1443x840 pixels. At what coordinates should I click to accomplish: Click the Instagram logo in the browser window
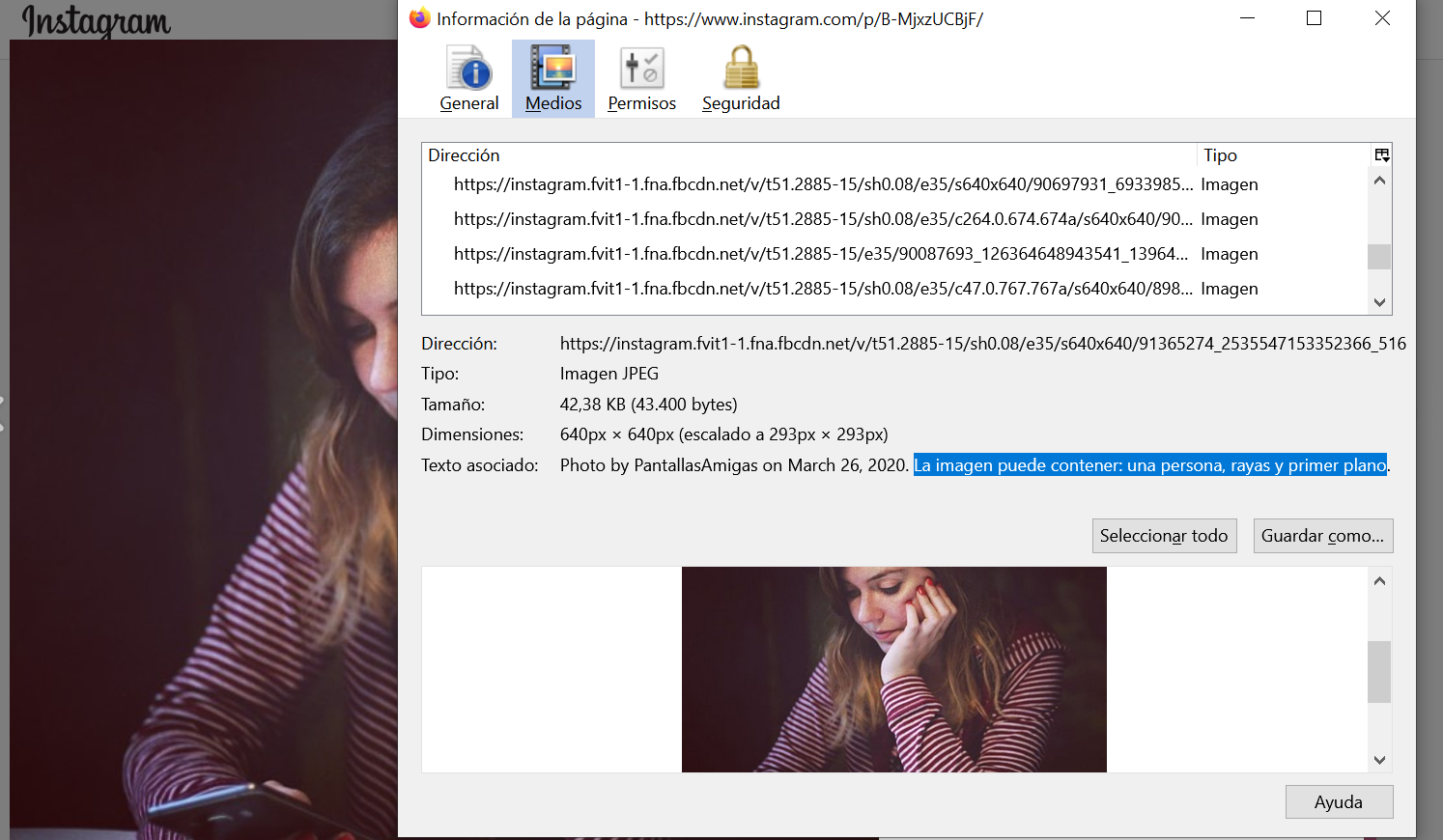97,21
